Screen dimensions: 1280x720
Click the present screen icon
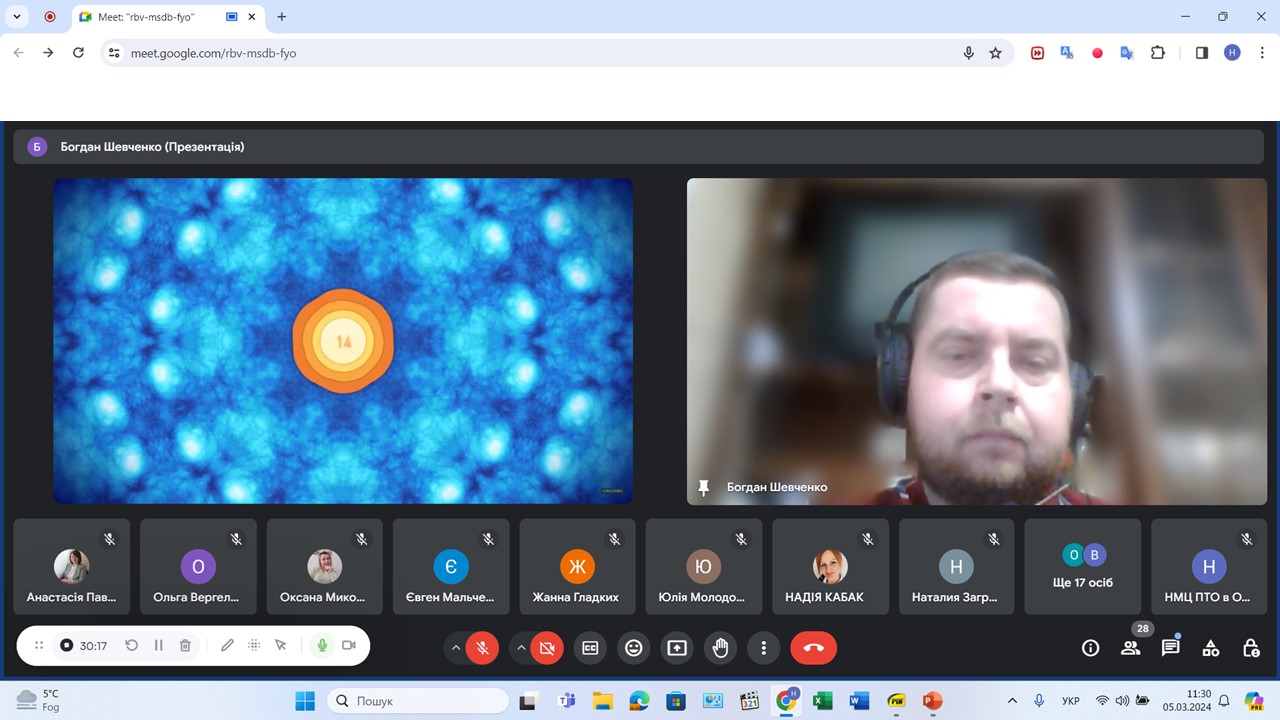click(677, 648)
